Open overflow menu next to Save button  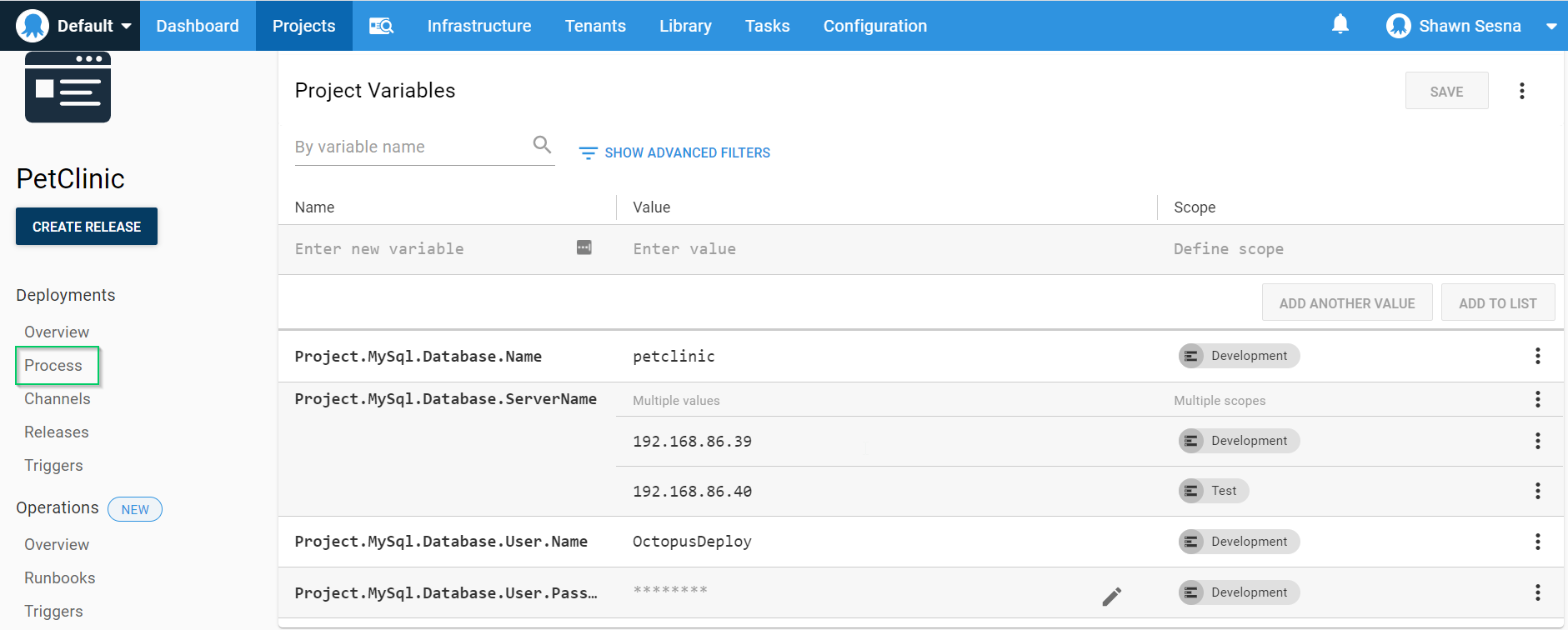(1521, 91)
